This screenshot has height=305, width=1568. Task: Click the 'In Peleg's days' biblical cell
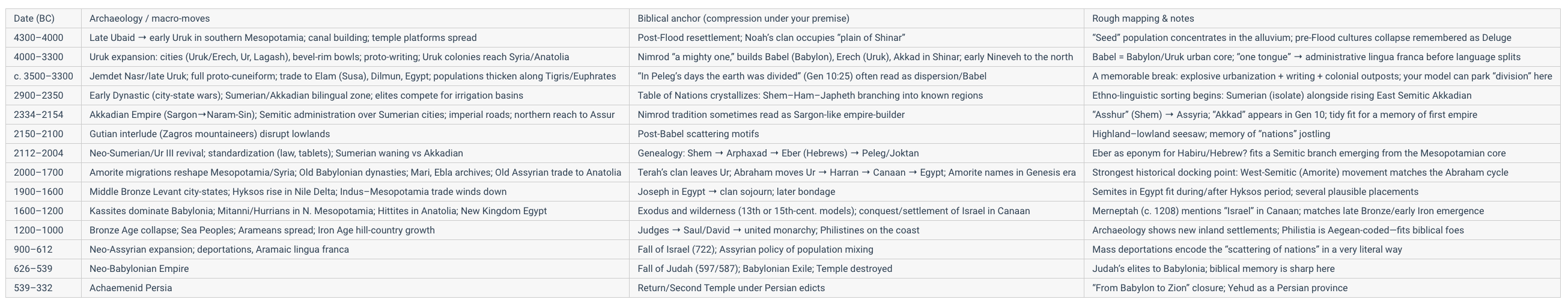[x=857, y=76]
